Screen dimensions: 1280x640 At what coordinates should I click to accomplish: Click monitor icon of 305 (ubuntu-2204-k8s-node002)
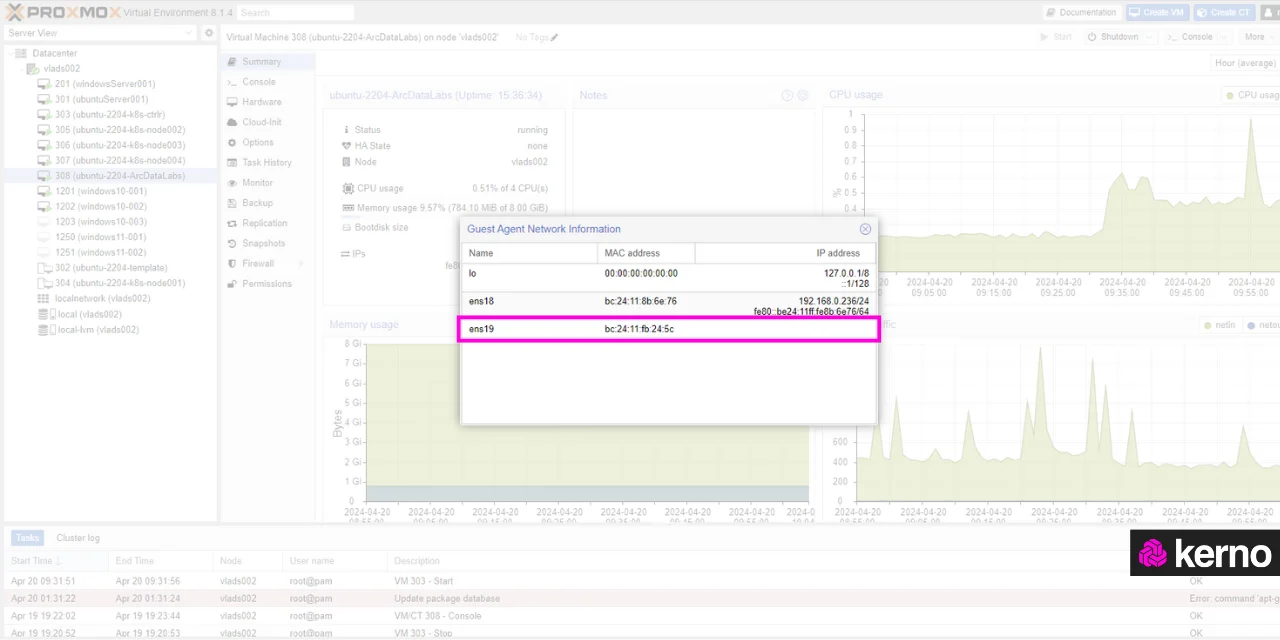(x=44, y=130)
